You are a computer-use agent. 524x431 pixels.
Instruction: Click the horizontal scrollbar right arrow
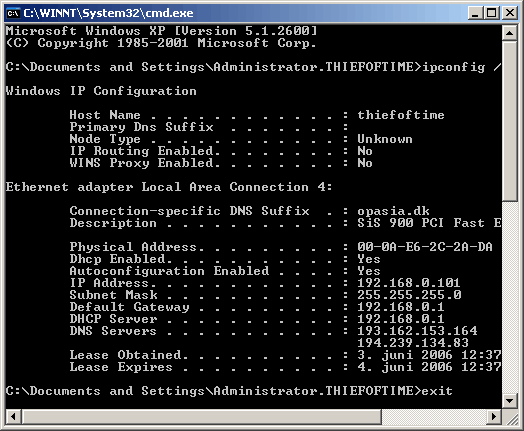pyautogui.click(x=494, y=416)
